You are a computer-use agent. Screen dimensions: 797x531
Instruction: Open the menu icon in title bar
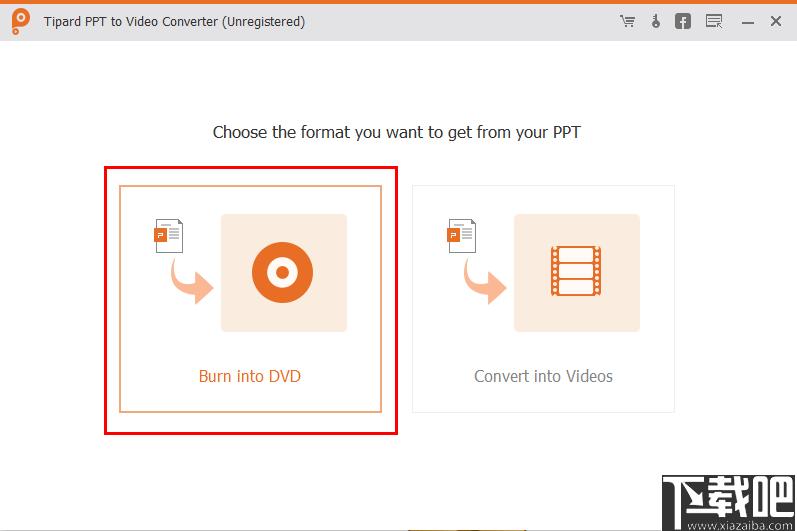pos(714,21)
